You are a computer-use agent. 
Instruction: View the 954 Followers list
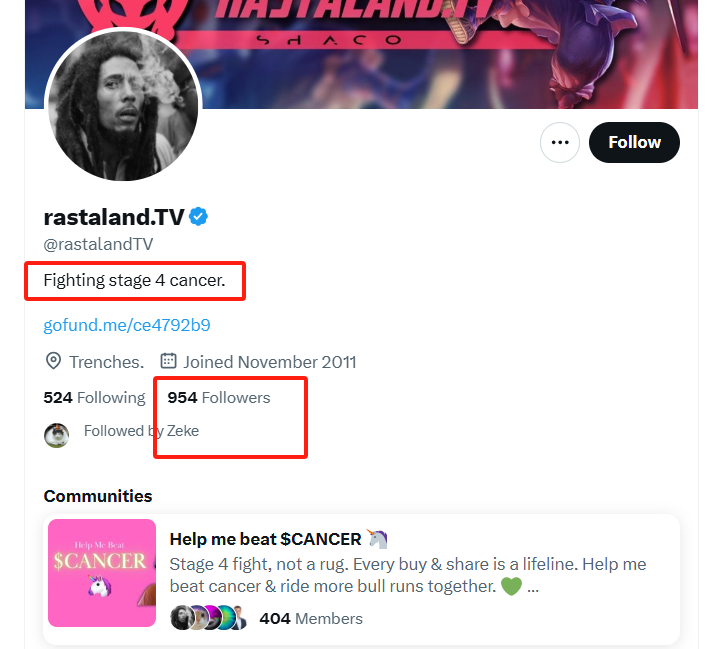[219, 398]
